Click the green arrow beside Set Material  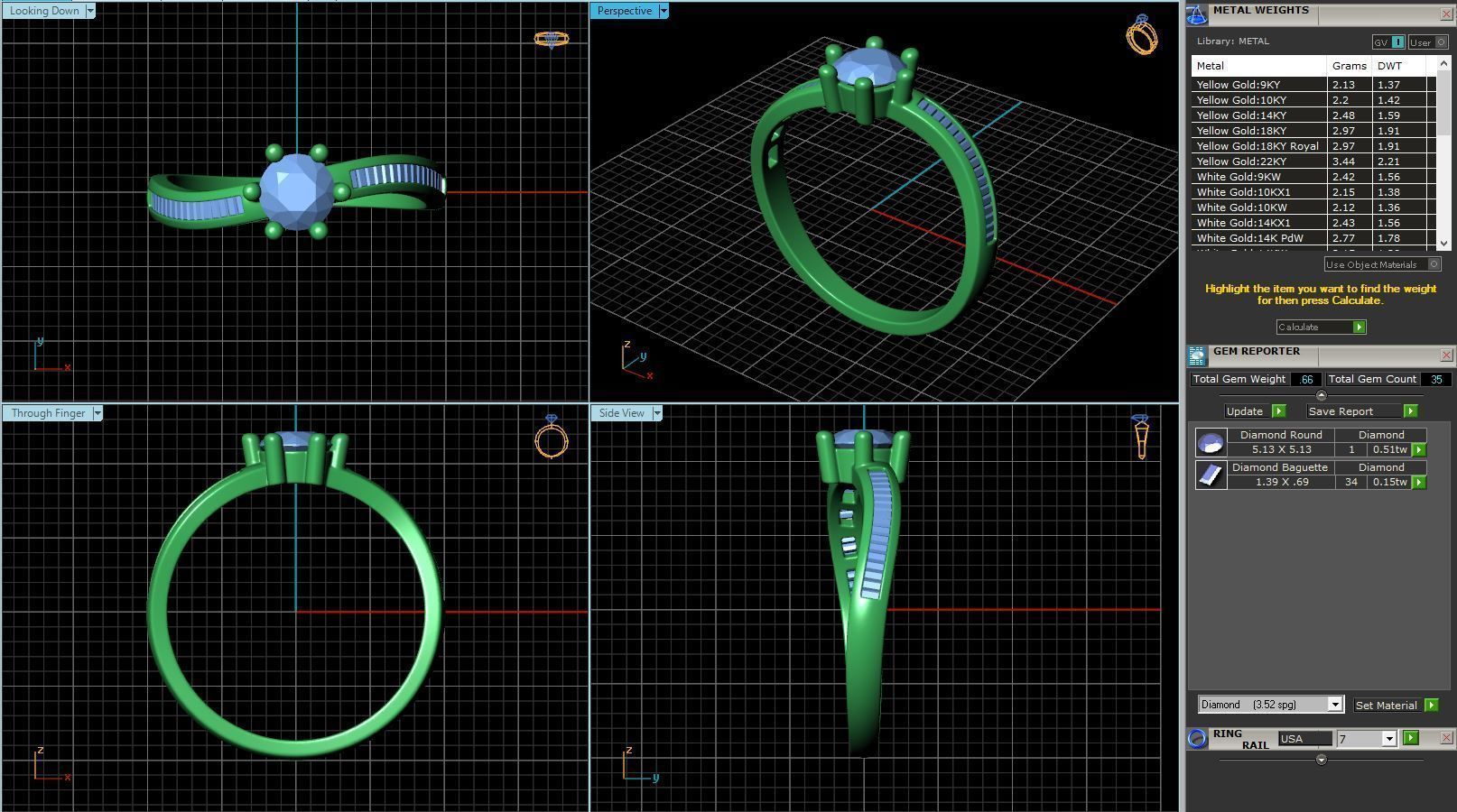pyautogui.click(x=1431, y=705)
